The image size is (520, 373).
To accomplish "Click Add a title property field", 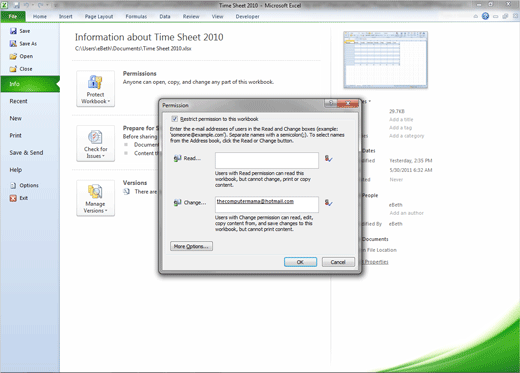I will 401,119.
